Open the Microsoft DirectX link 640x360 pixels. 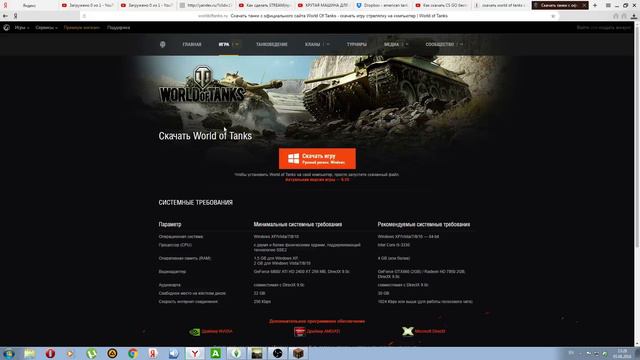tap(430, 331)
